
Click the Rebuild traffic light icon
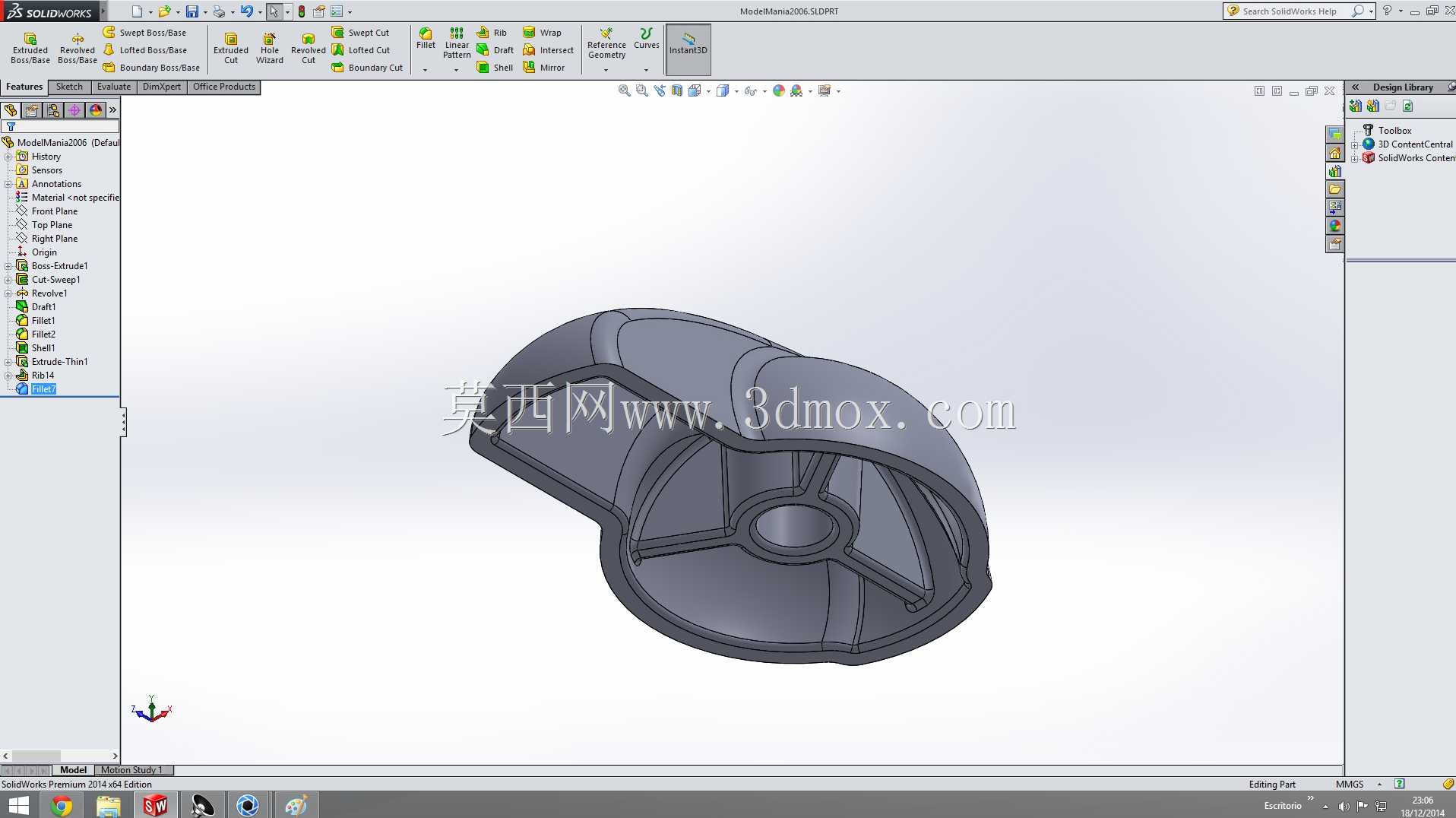pyautogui.click(x=302, y=11)
